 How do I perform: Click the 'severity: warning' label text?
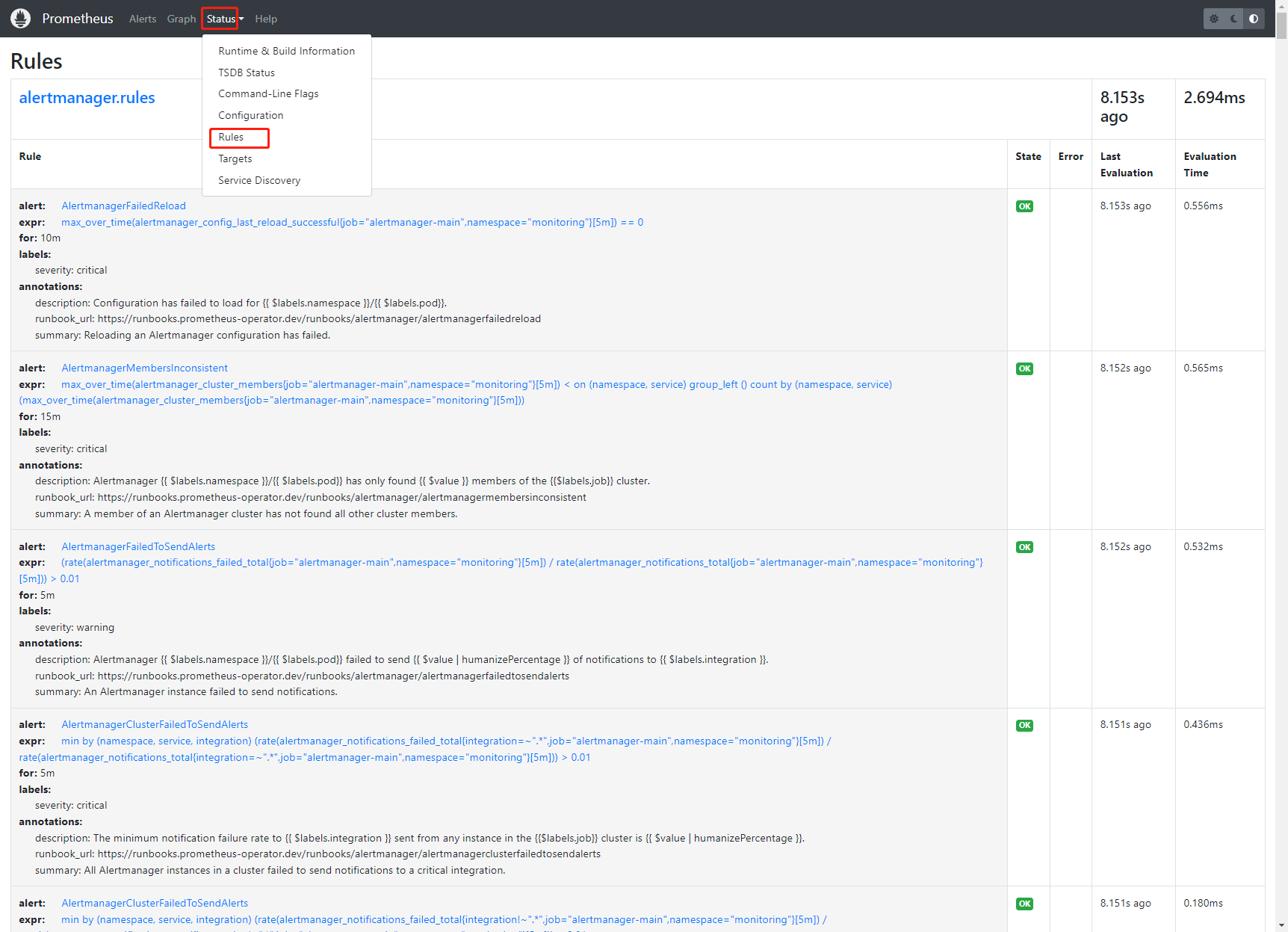click(x=75, y=627)
